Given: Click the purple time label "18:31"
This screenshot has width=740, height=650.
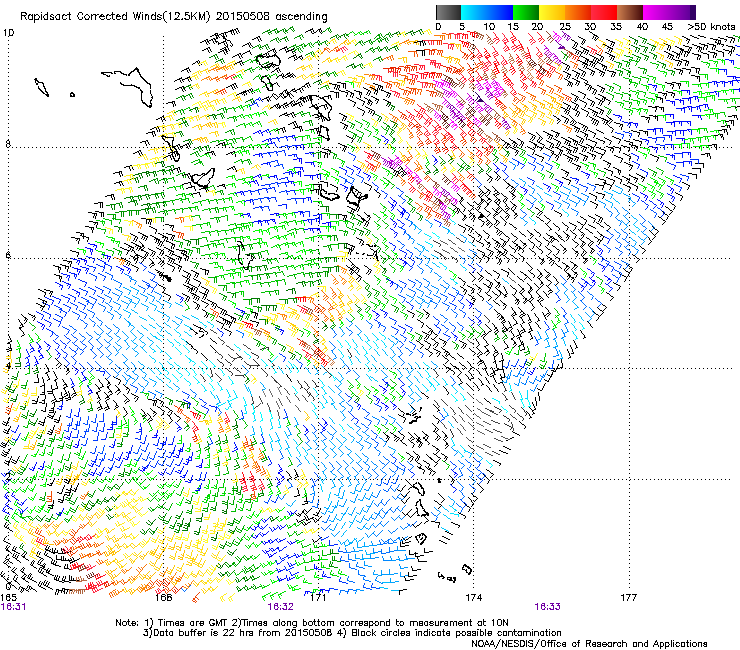Looking at the screenshot, I should [x=13, y=607].
